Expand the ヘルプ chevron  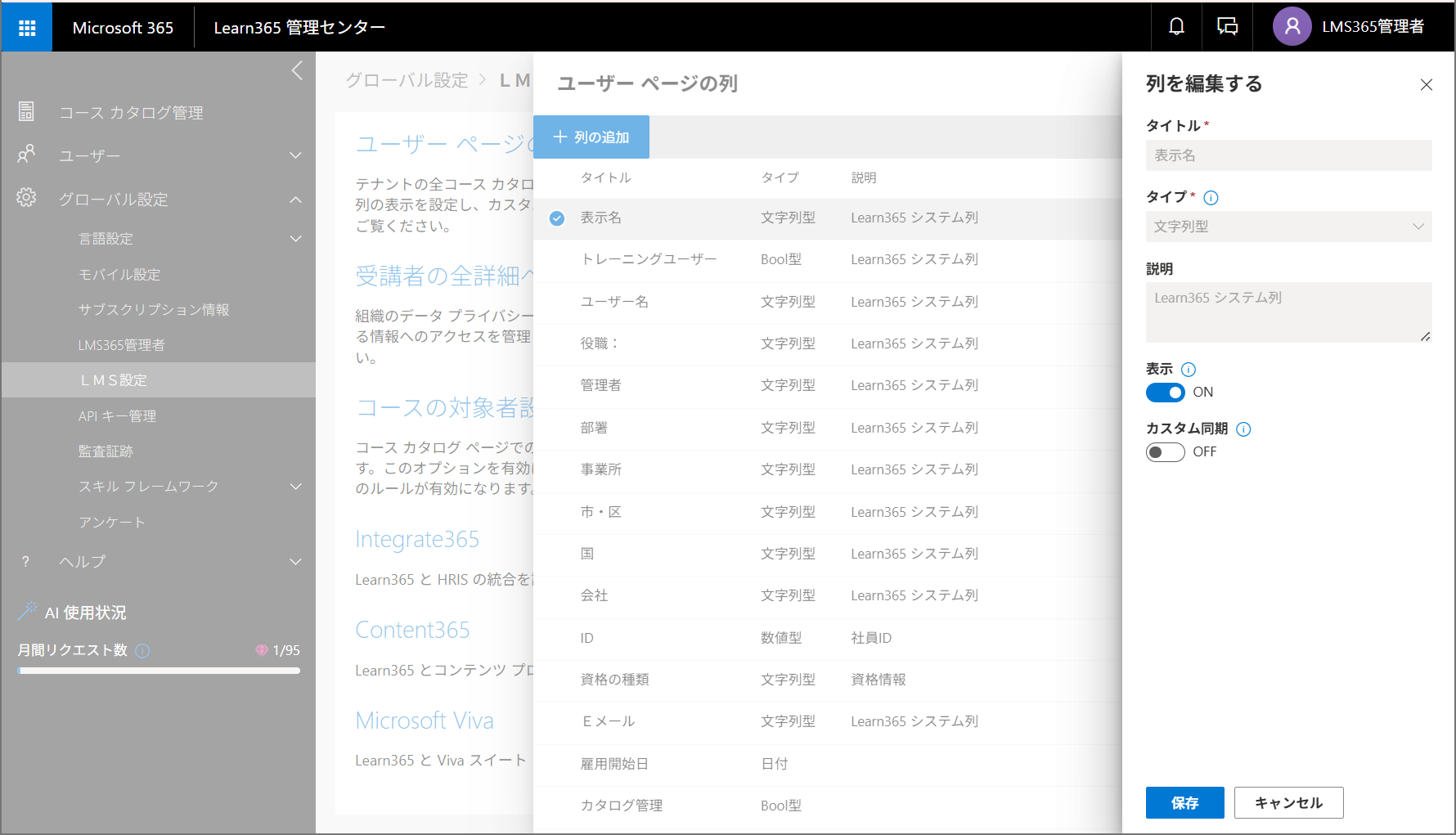[x=295, y=562]
